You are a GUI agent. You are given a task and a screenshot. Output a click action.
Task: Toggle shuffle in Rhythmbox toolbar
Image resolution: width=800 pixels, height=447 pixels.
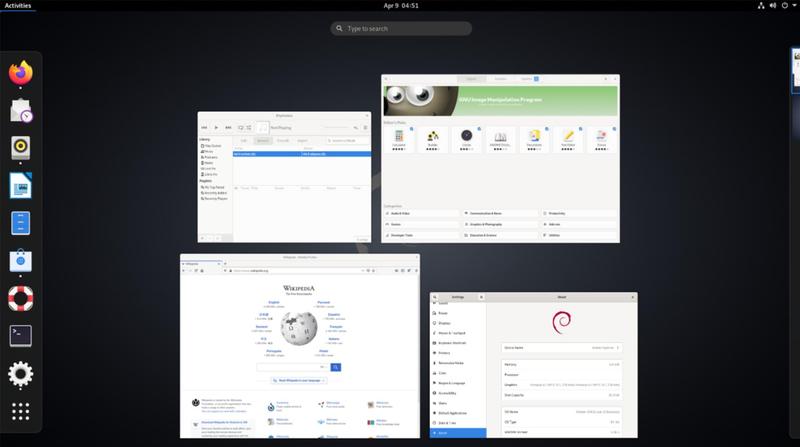click(249, 128)
